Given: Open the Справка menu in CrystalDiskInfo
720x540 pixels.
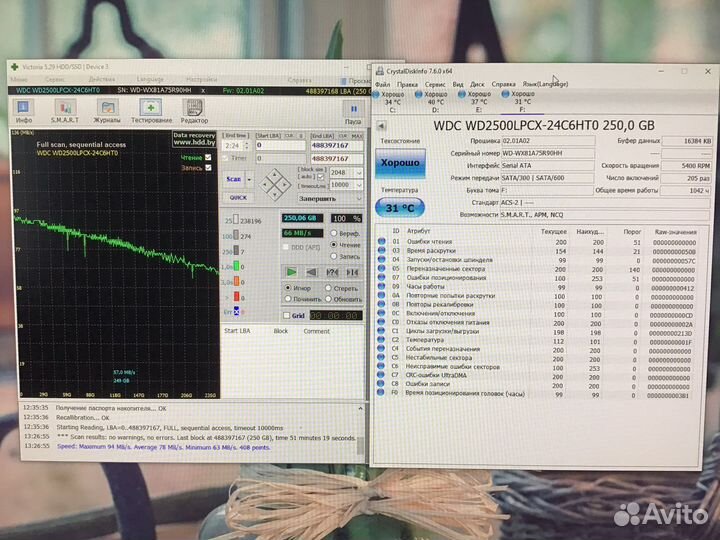Looking at the screenshot, I should tap(504, 84).
